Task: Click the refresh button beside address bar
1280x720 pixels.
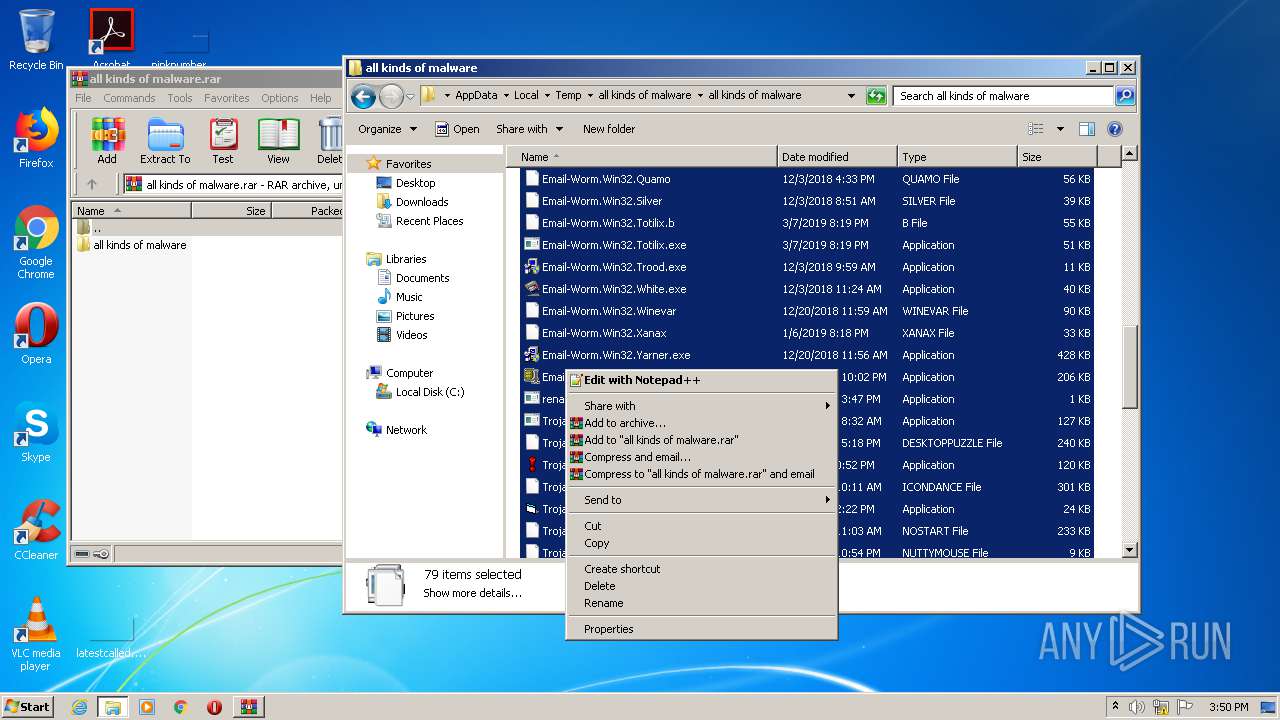Action: coord(876,96)
